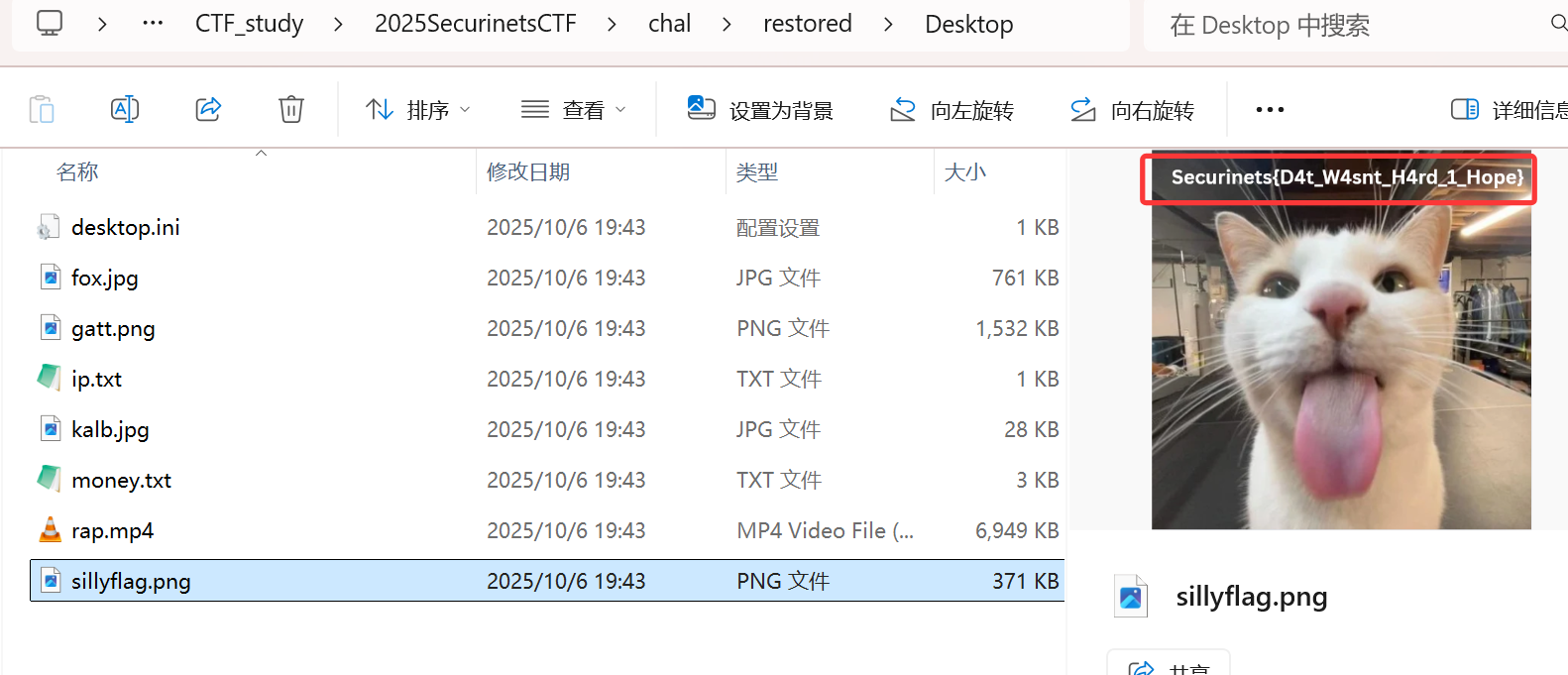The height and width of the screenshot is (675, 1568).
Task: Sort by the 大小 column header
Action: [965, 172]
